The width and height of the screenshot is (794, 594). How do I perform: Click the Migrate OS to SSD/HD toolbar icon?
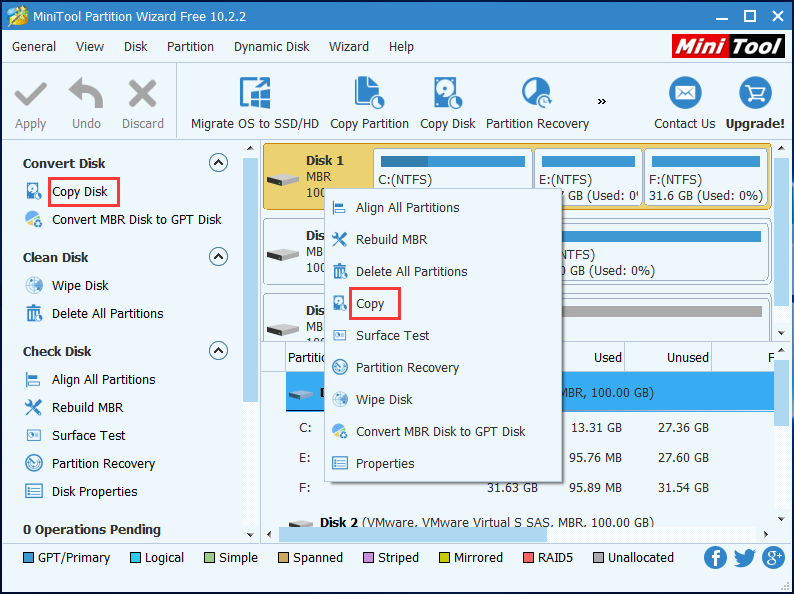click(255, 93)
